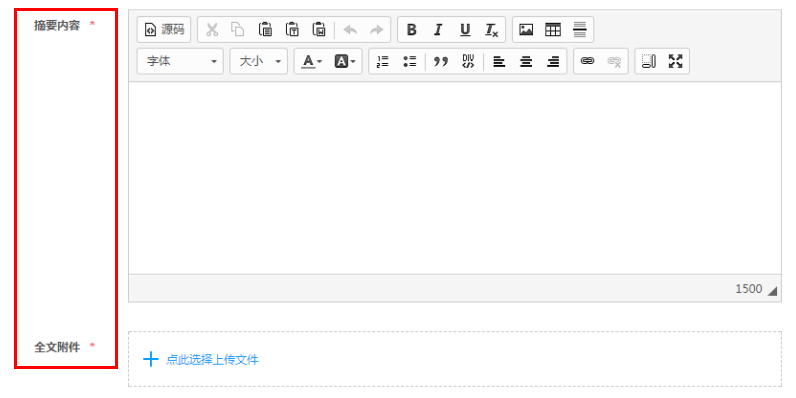Toggle the bulleted list
Image resolution: width=796 pixels, height=398 pixels.
409,61
